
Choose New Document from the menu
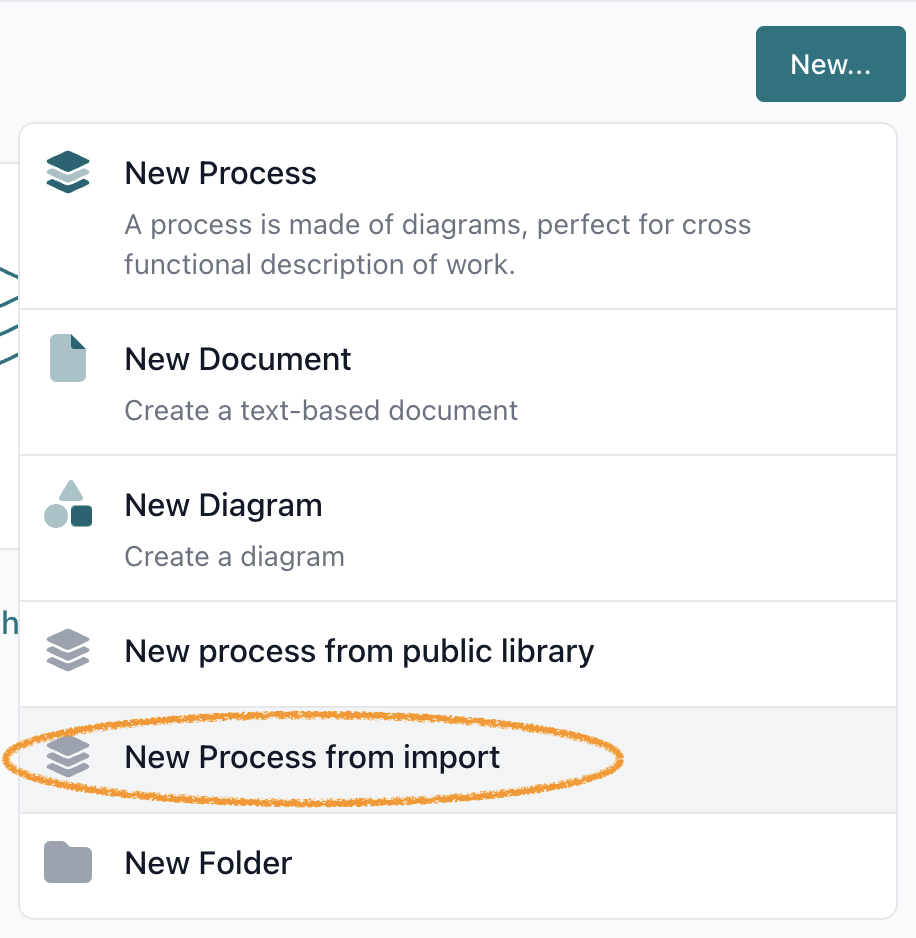coord(458,382)
